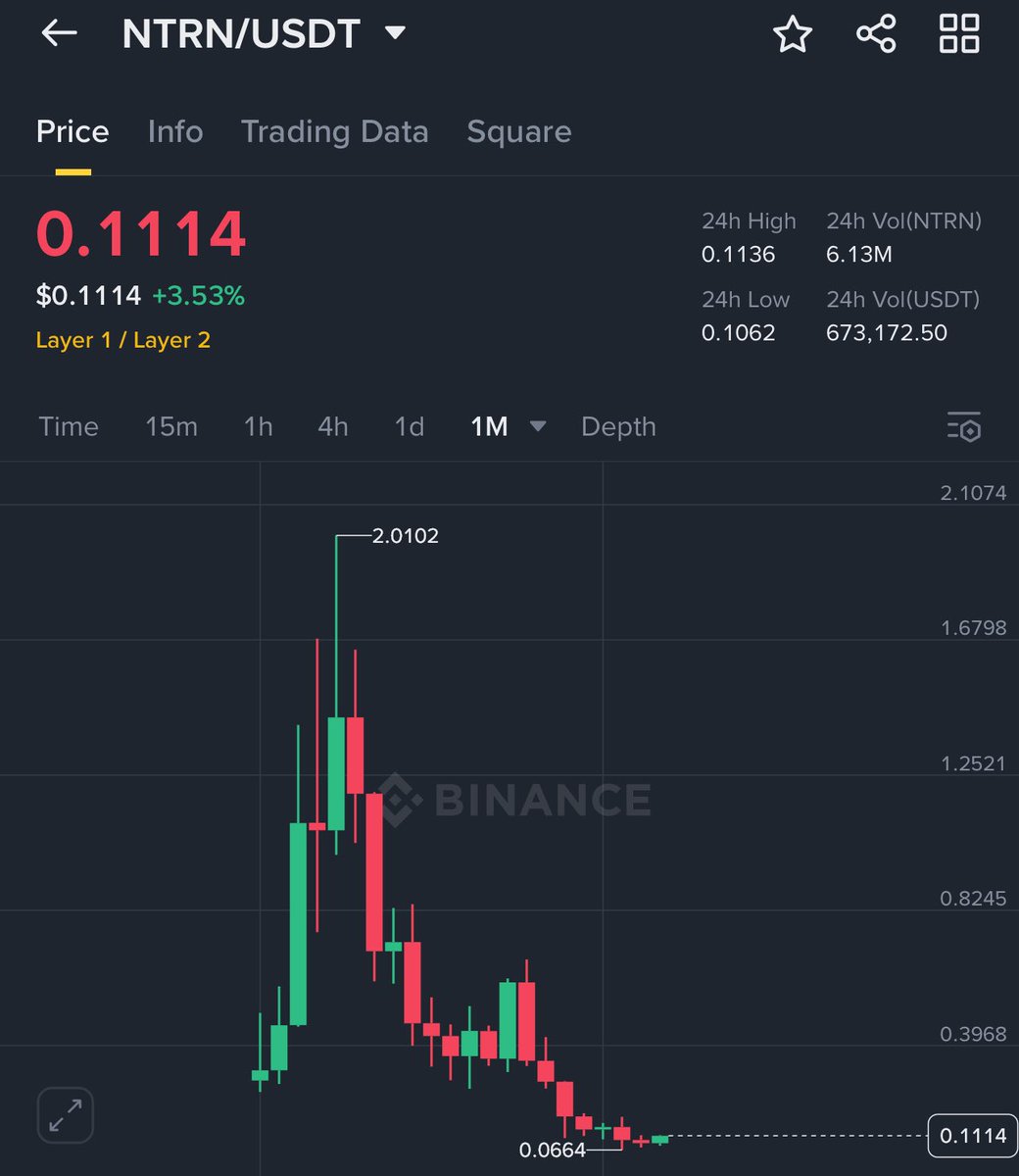Select the 1d interval
The image size is (1019, 1176).
(409, 426)
